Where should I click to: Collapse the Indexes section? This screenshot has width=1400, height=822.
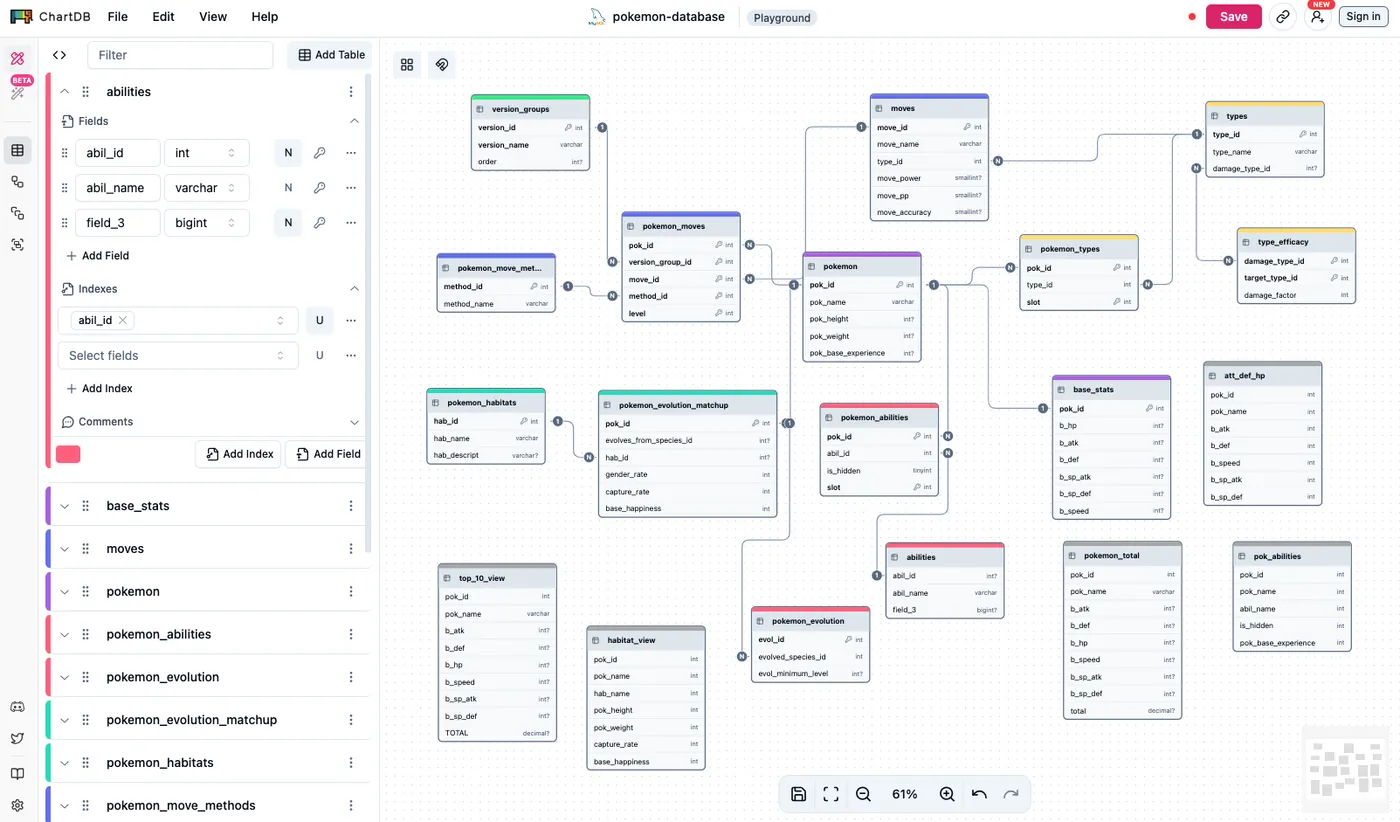(354, 289)
